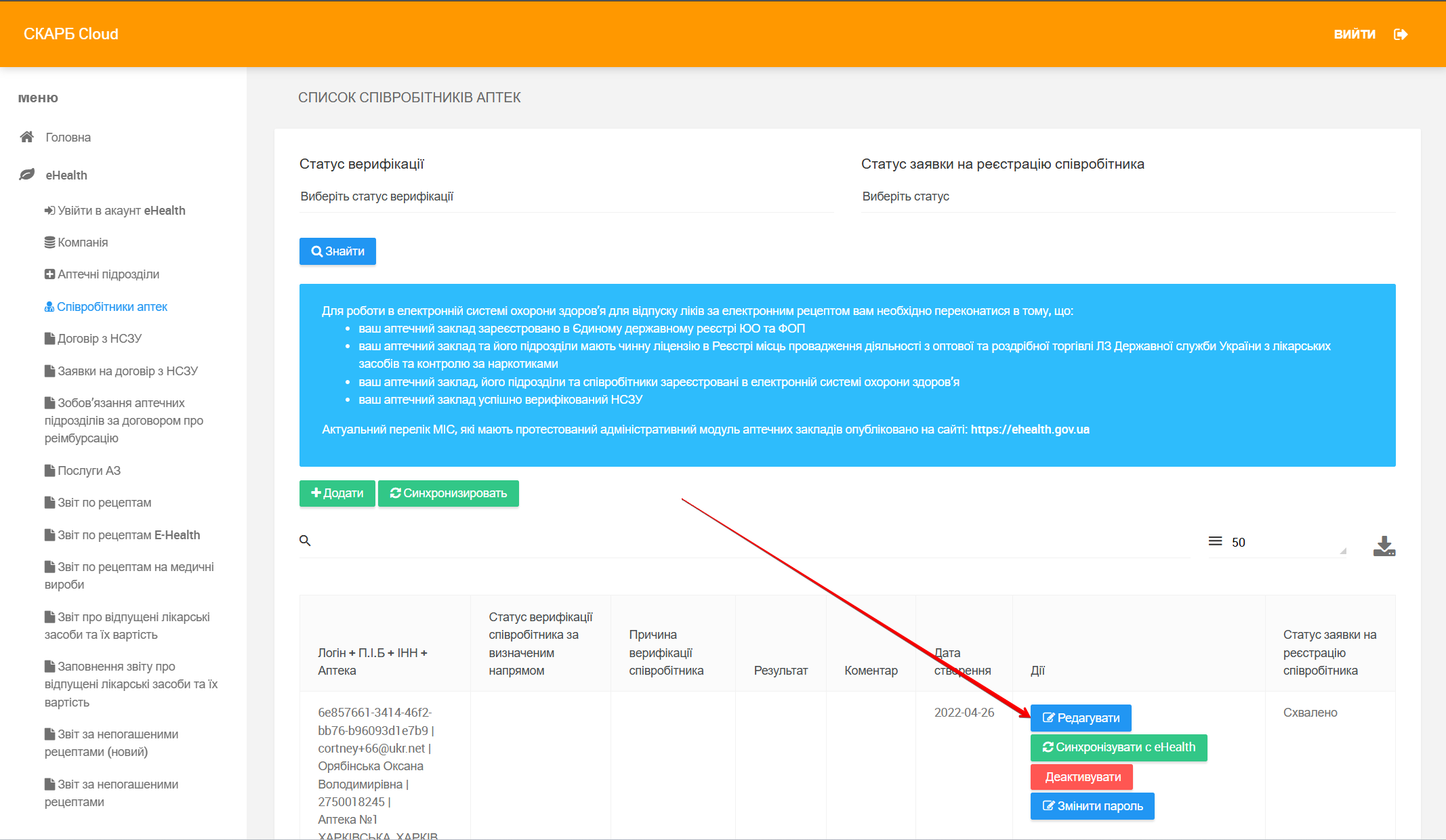Image resolution: width=1446 pixels, height=840 pixels.
Task: Click the green Додати button
Action: pyautogui.click(x=337, y=493)
